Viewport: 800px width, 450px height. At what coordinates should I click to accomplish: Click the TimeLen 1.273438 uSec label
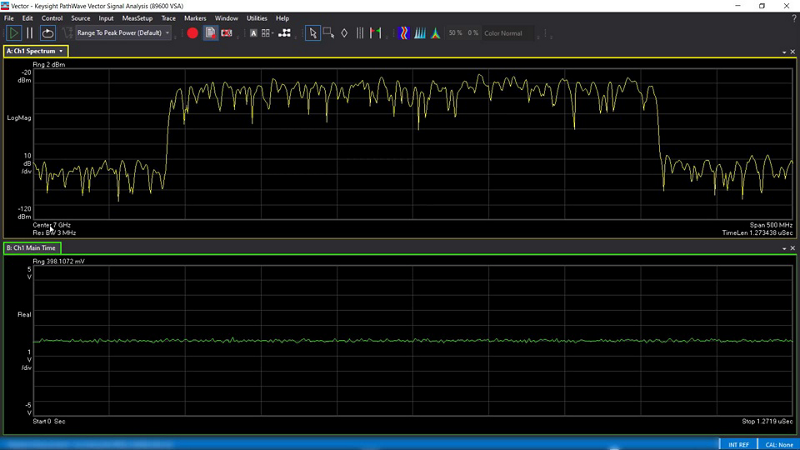[757, 233]
